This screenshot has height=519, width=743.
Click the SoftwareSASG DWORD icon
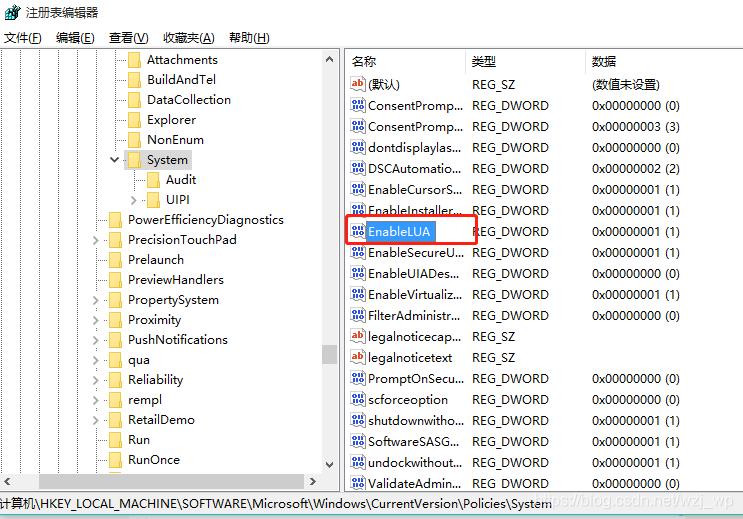click(358, 441)
